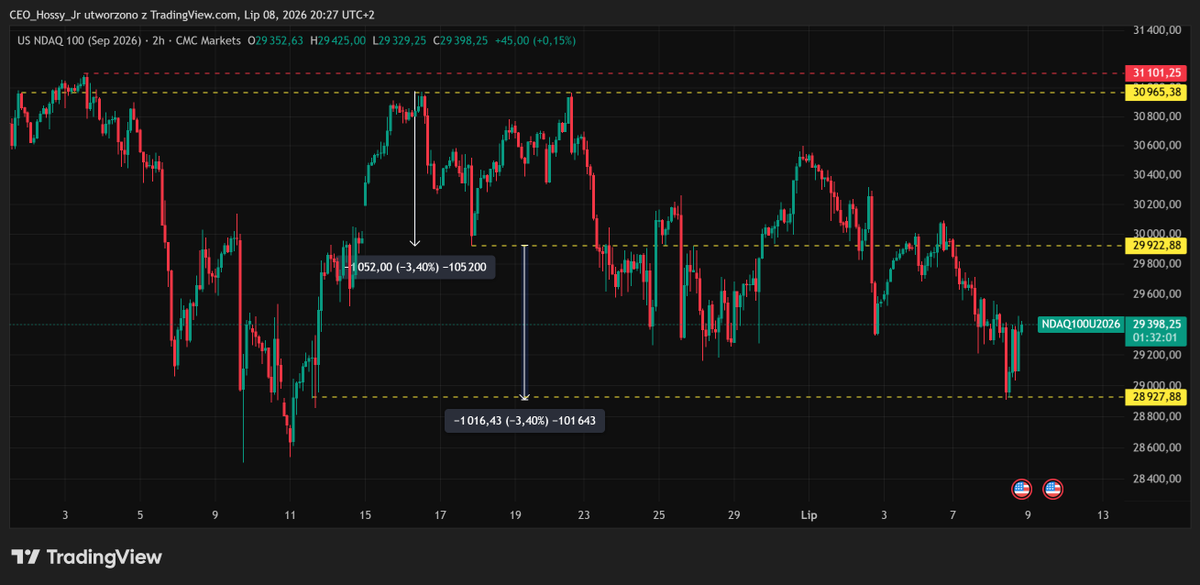1200x585 pixels.
Task: Click the header text CEO_Hossy_Jr utworzono z TradingView.com
Action: (123, 15)
